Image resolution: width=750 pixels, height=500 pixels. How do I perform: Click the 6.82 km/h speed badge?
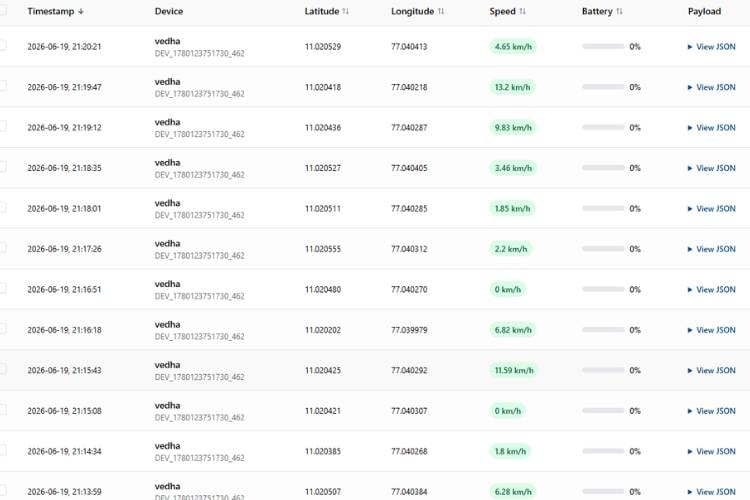click(x=513, y=330)
